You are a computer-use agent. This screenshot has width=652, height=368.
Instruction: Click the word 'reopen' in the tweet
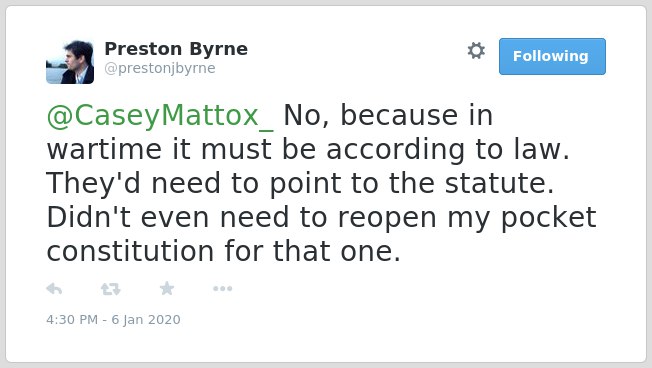[x=387, y=219]
